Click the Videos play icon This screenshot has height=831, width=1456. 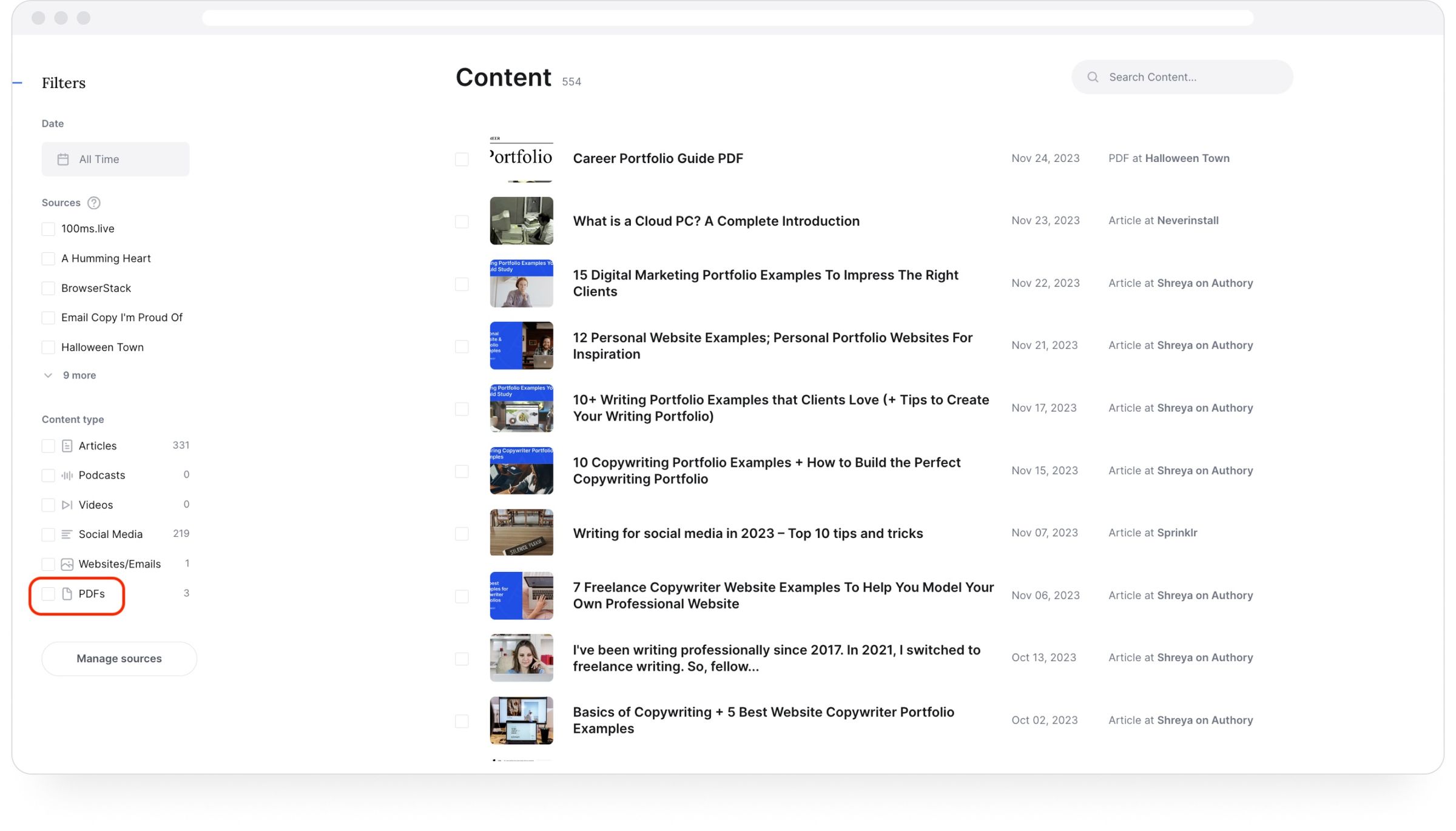(x=67, y=505)
